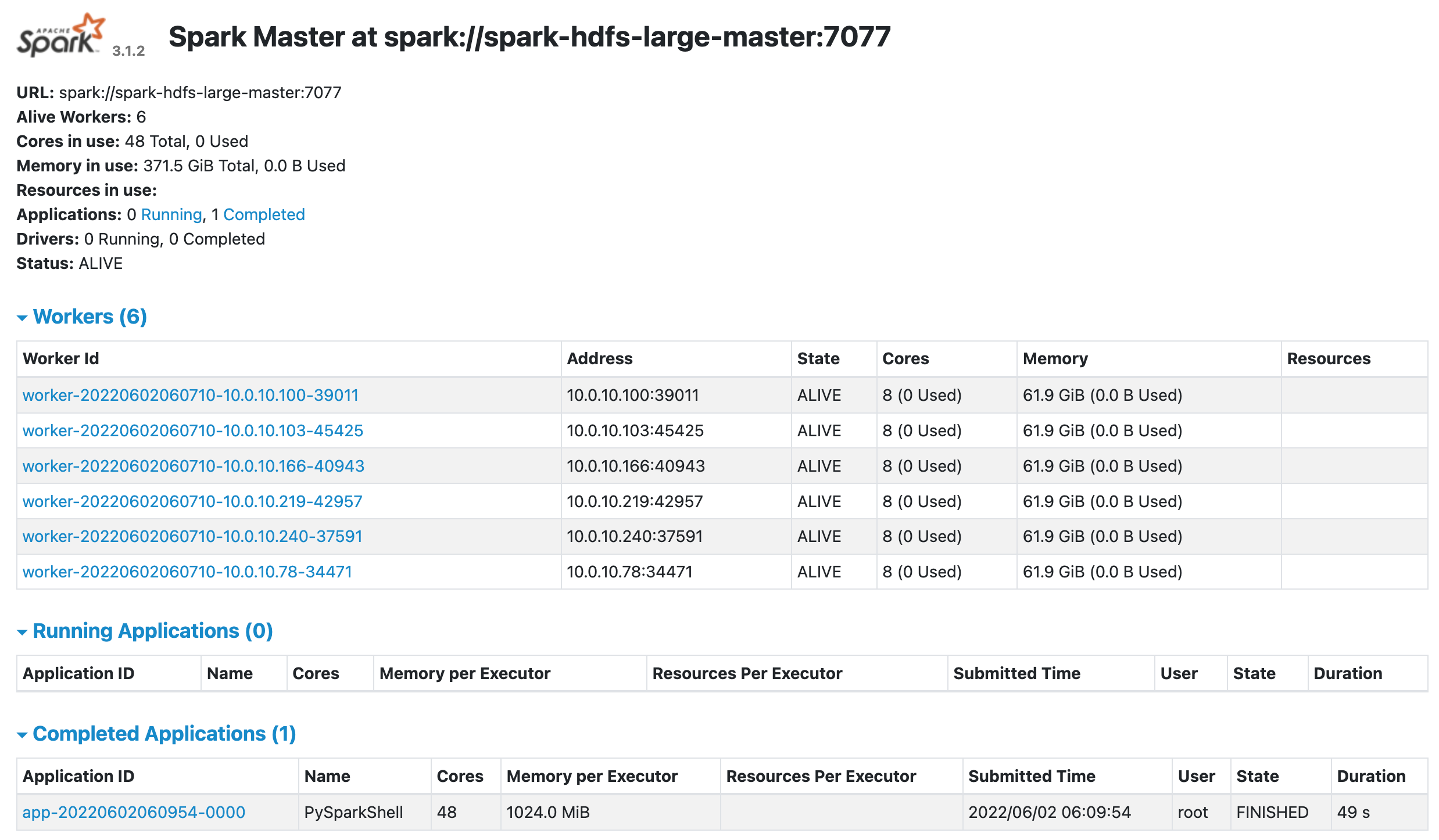1439x840 pixels.
Task: Collapse the Workers (6) section arrow
Action: point(22,318)
